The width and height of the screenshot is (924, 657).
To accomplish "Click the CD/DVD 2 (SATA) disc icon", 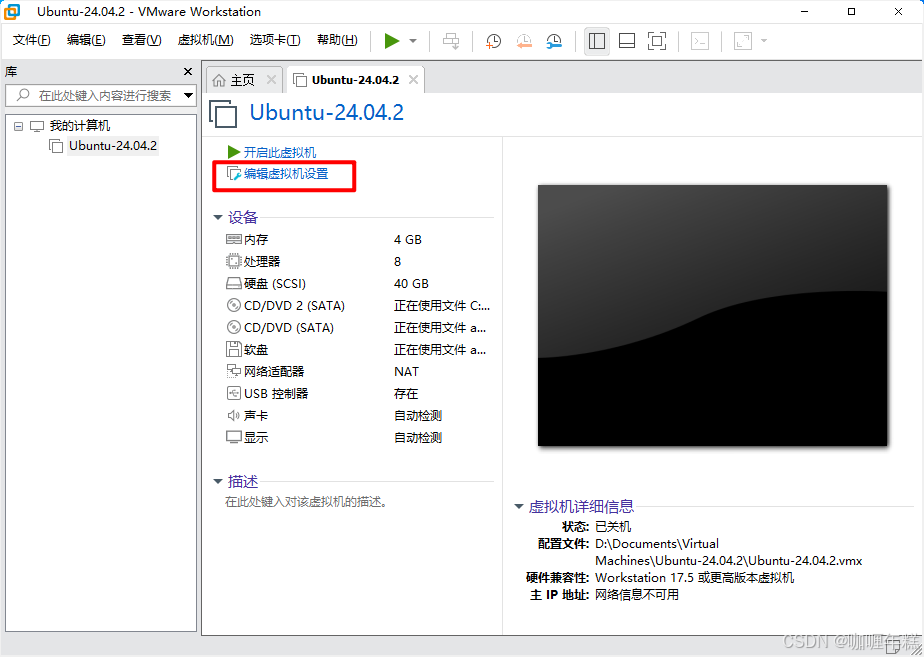I will (233, 305).
